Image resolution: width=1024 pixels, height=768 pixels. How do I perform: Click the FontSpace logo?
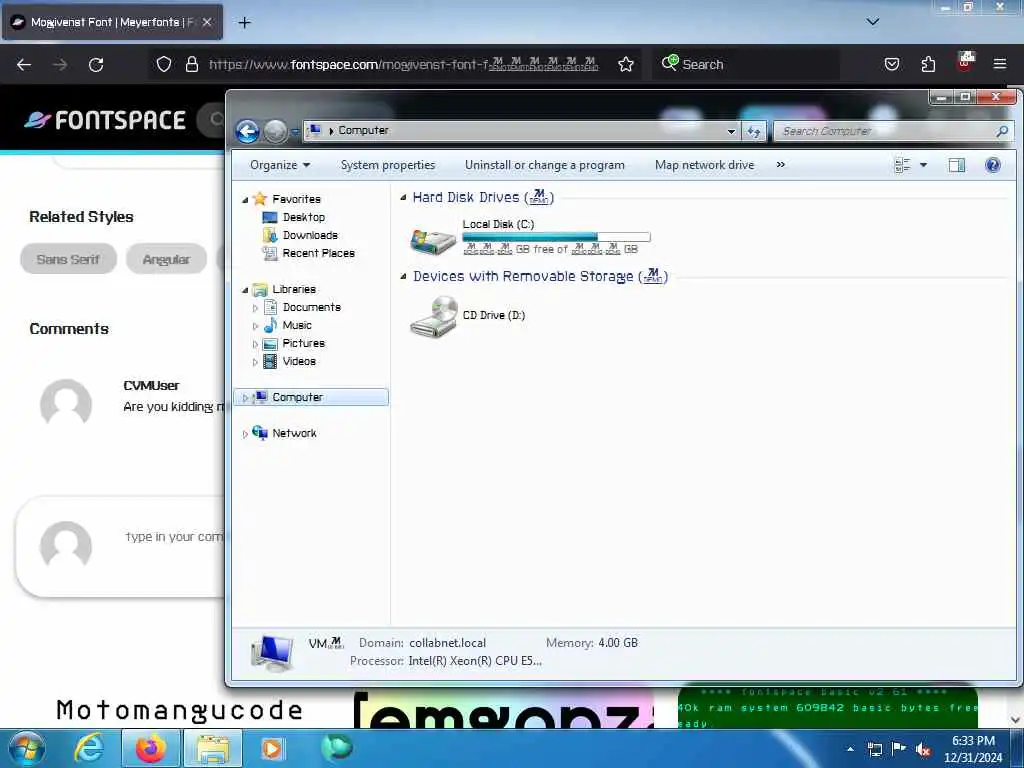pyautogui.click(x=104, y=120)
